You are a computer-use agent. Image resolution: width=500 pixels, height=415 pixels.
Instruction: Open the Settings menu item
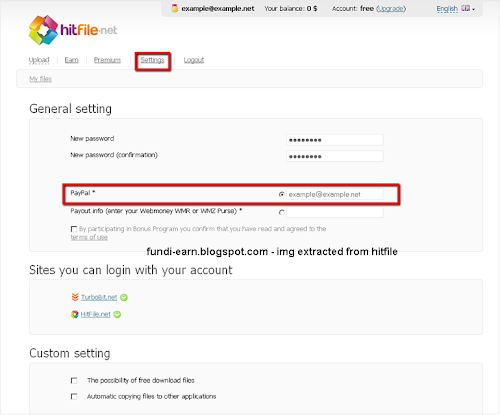click(152, 60)
